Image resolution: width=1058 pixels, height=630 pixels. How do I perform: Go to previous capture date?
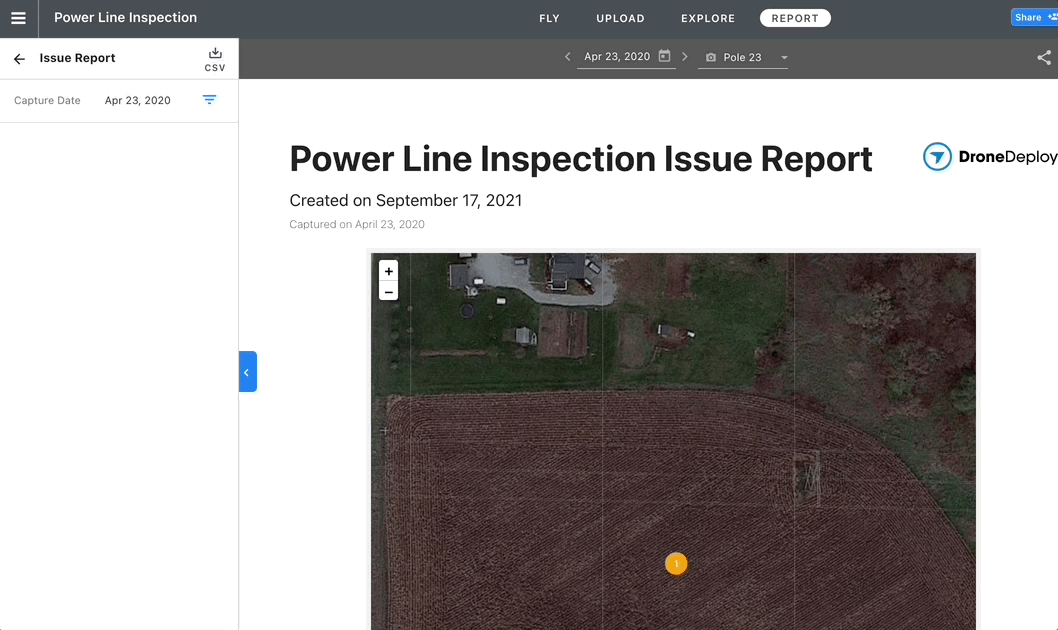(567, 57)
